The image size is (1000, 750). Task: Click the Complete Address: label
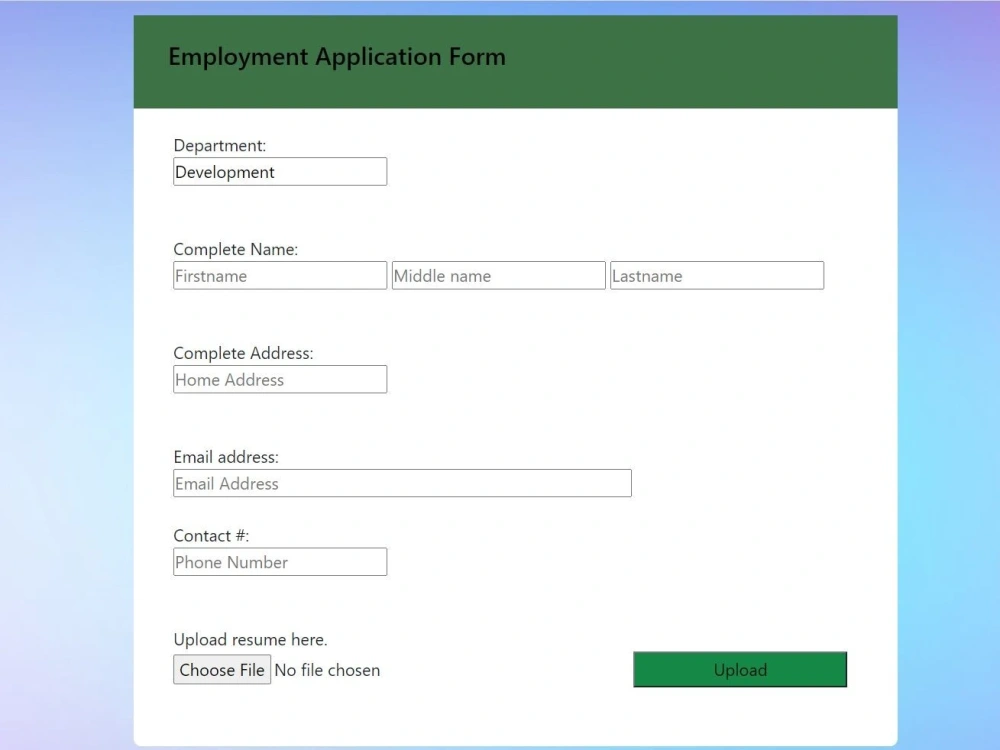pyautogui.click(x=243, y=353)
